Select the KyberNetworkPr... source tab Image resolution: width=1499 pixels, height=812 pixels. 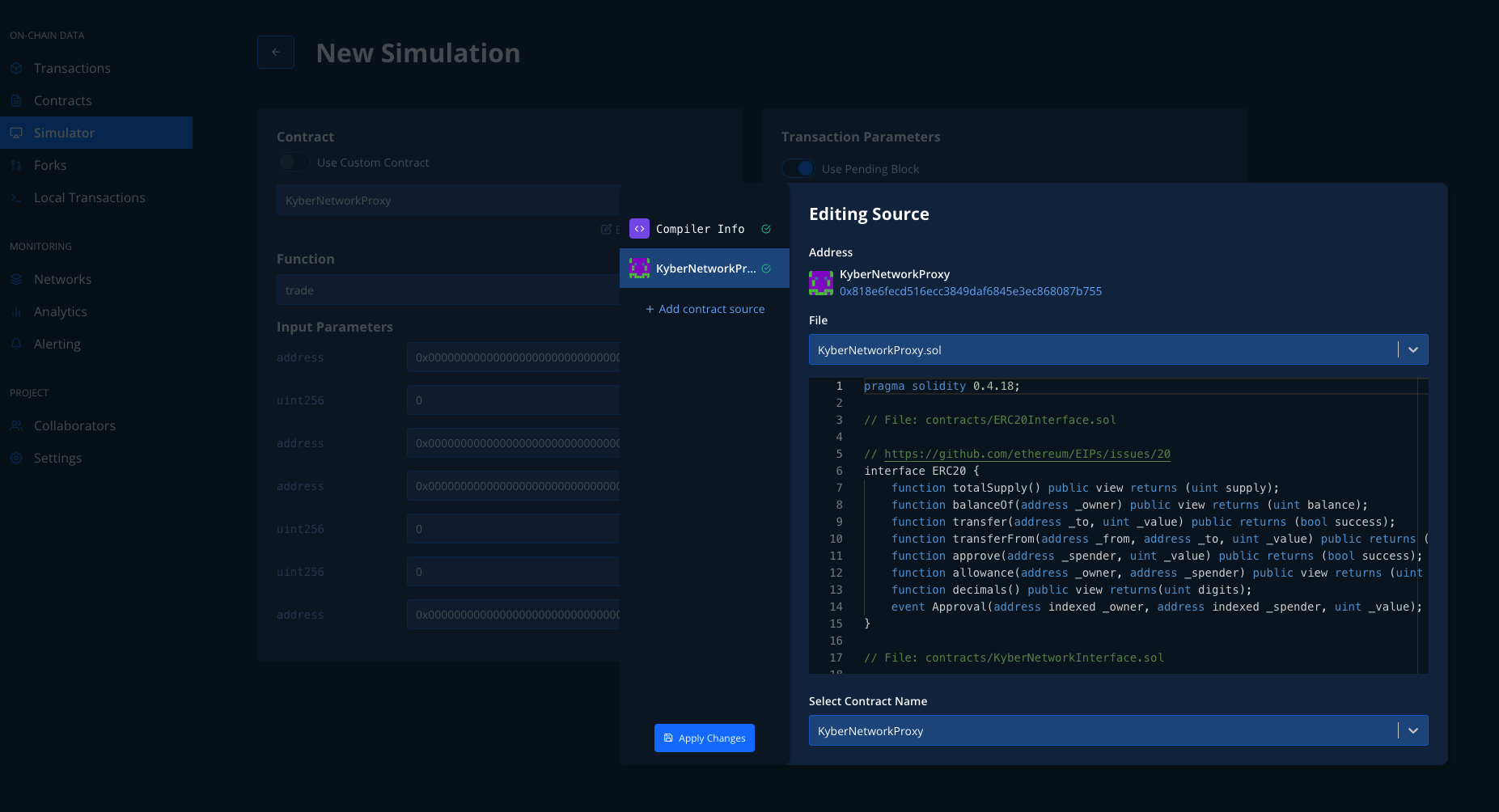pyautogui.click(x=705, y=269)
